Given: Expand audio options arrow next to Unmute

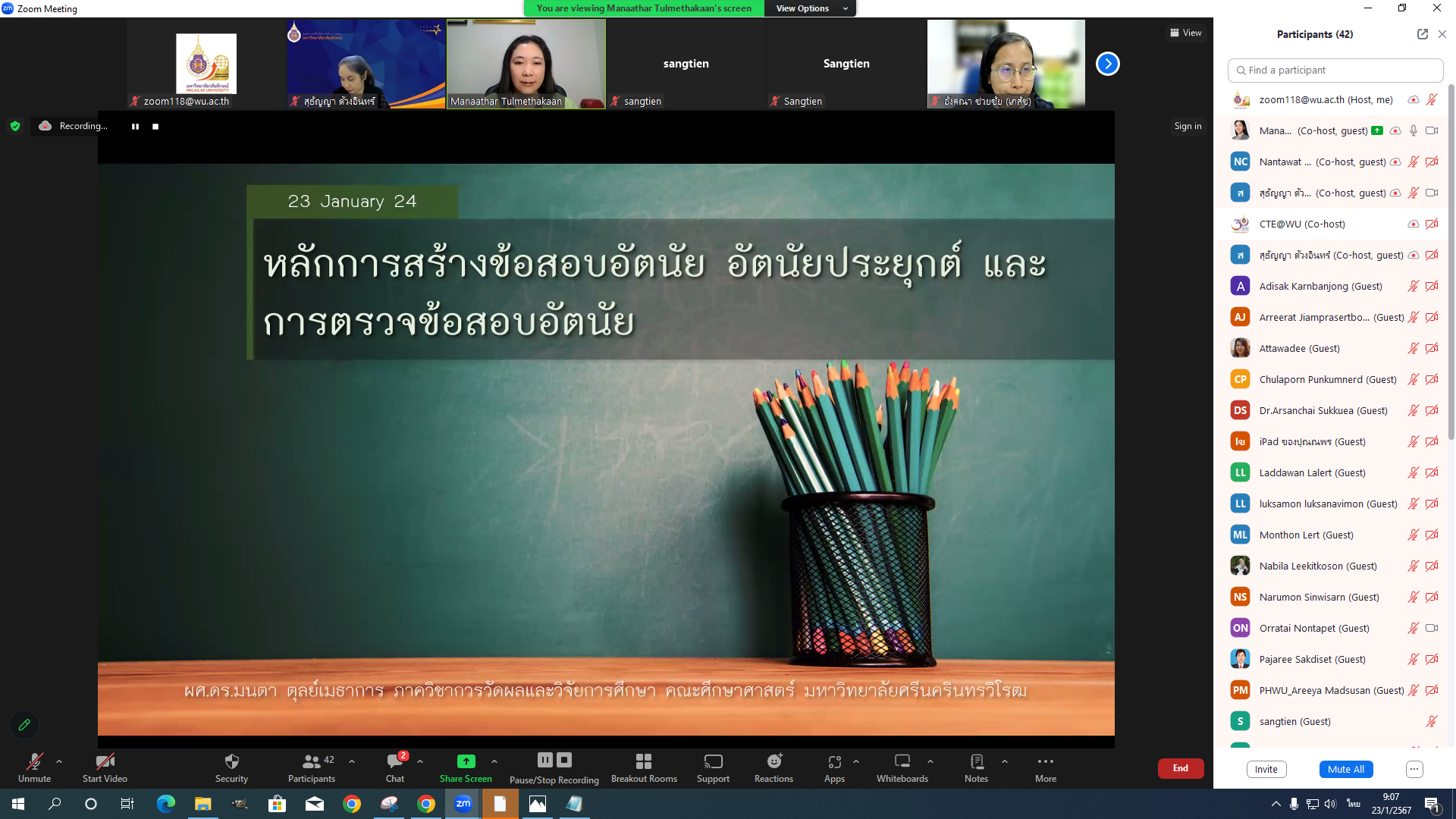Looking at the screenshot, I should (x=59, y=761).
